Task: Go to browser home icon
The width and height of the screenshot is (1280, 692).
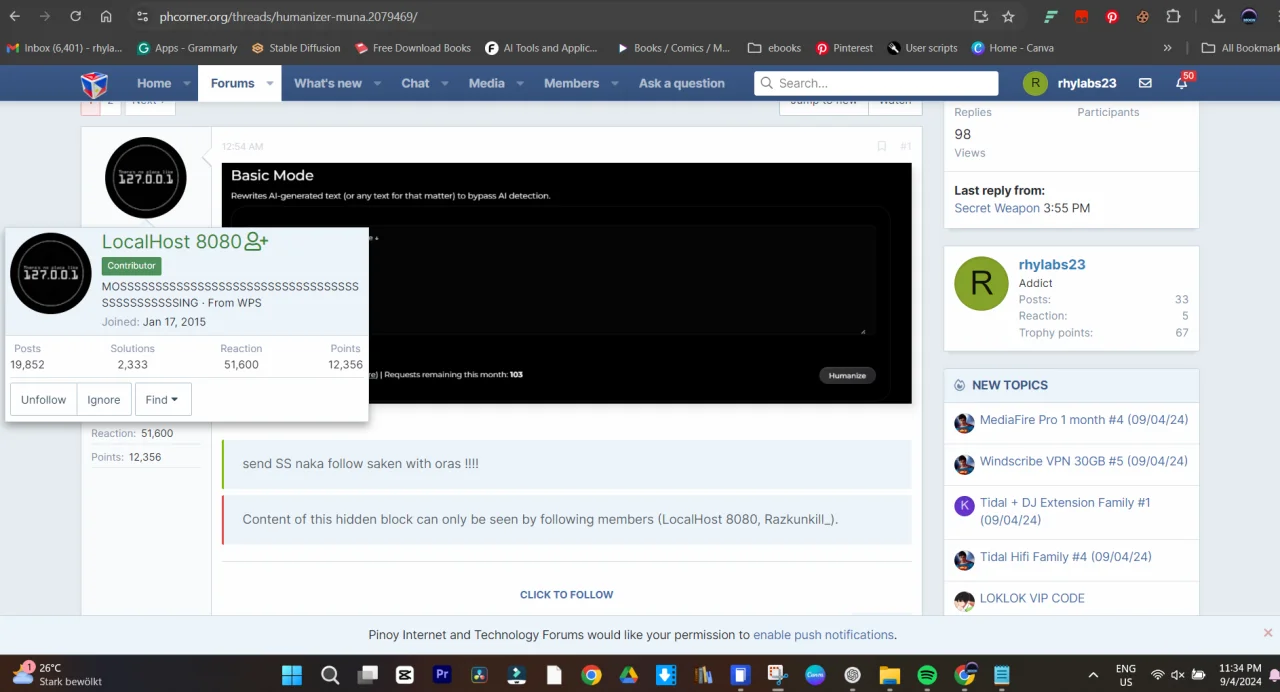Action: coord(106,16)
